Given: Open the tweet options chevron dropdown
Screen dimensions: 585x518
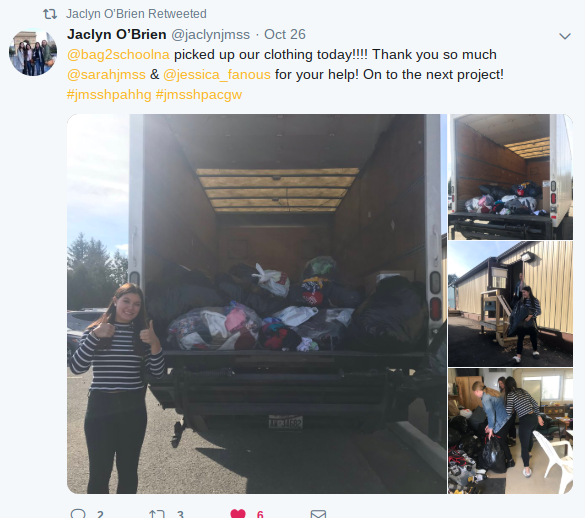Looking at the screenshot, I should [565, 36].
